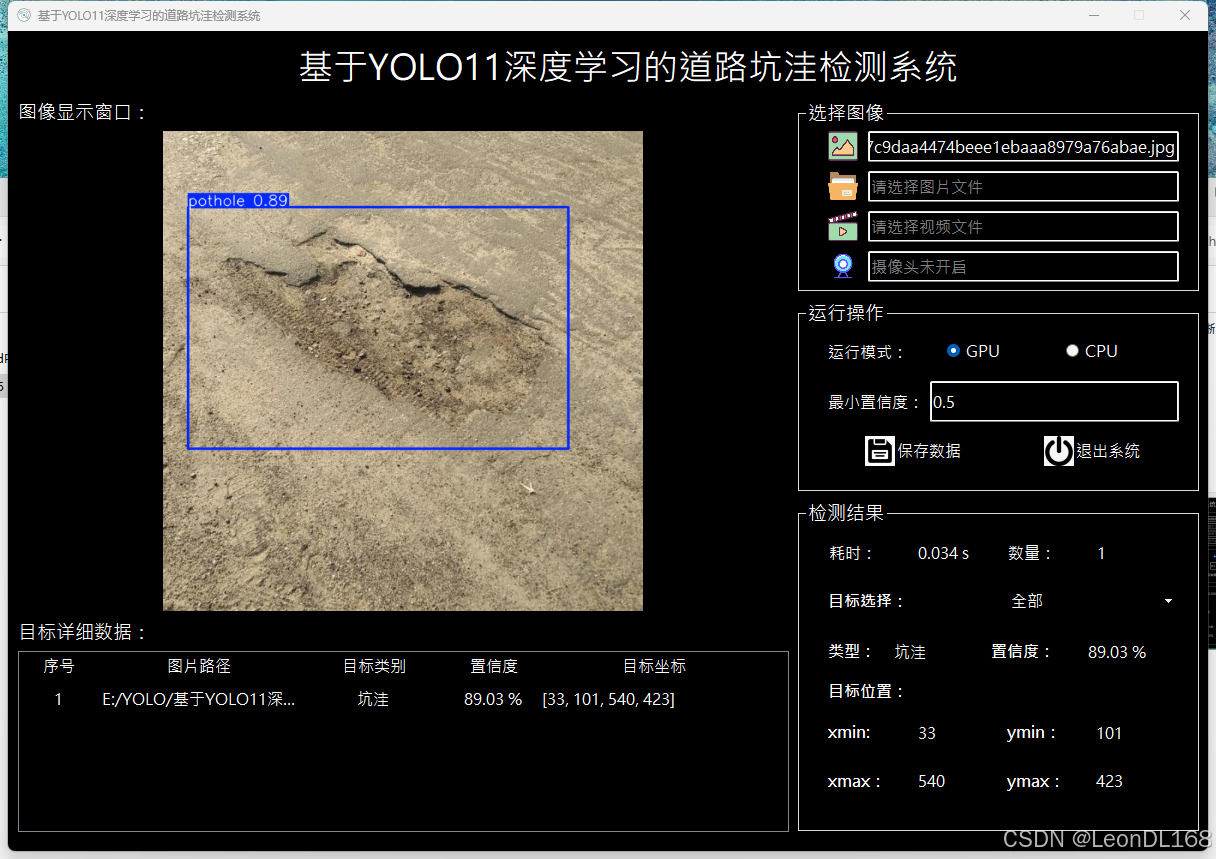Click the loaded jpg filename field
The height and width of the screenshot is (859, 1216).
coord(1023,146)
